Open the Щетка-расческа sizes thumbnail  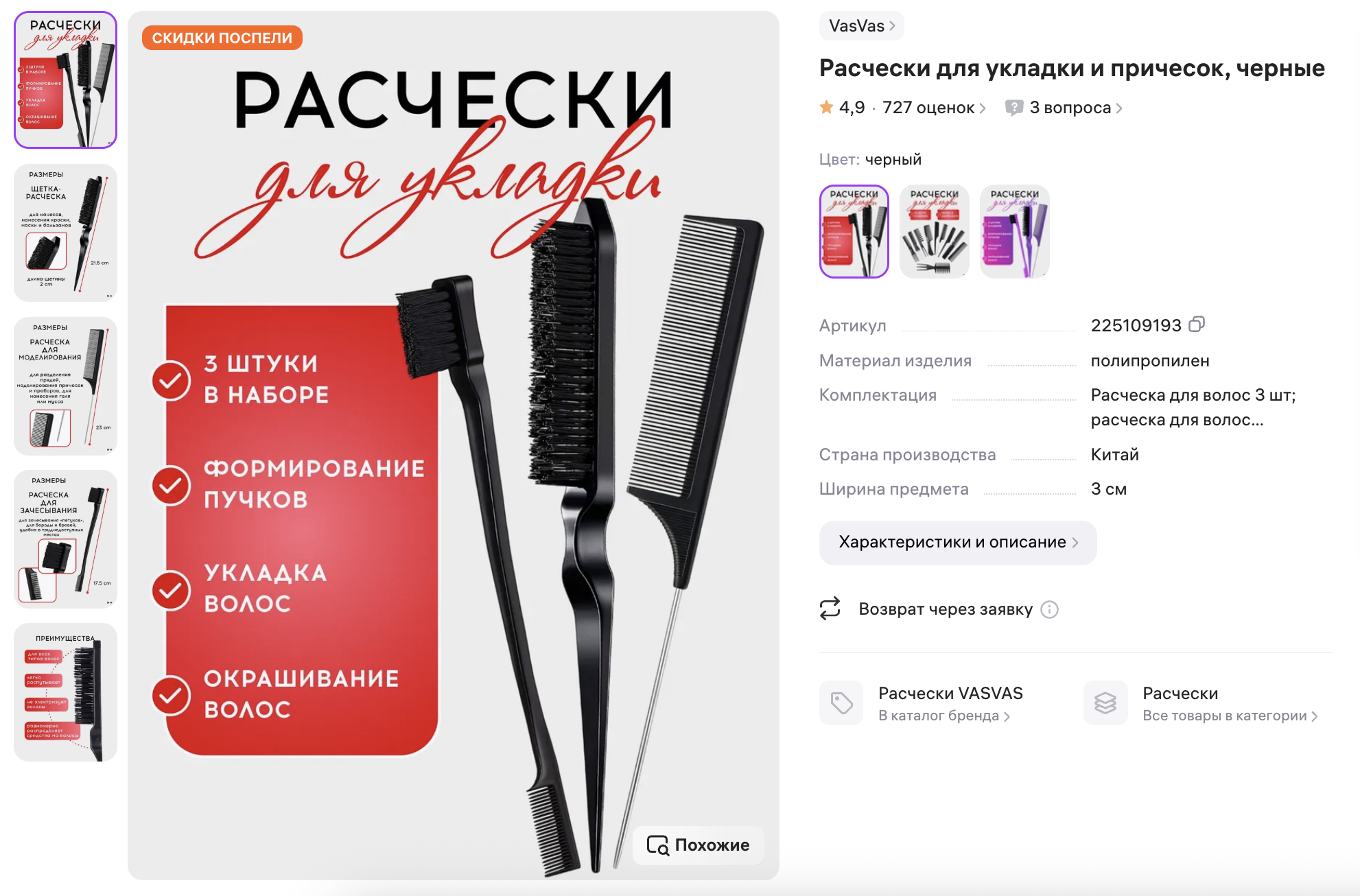tap(65, 233)
